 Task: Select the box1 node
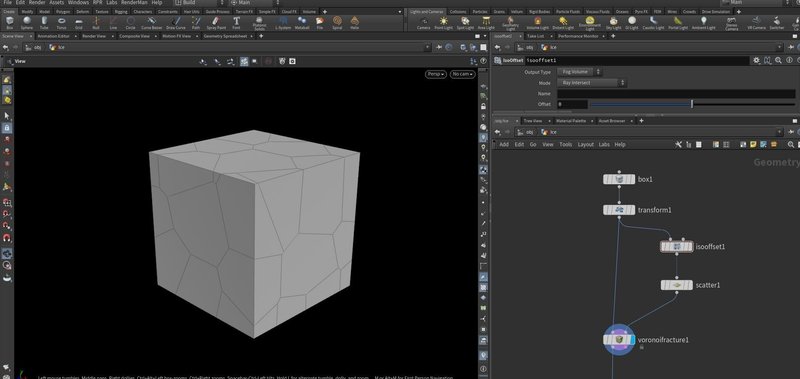pyautogui.click(x=619, y=180)
